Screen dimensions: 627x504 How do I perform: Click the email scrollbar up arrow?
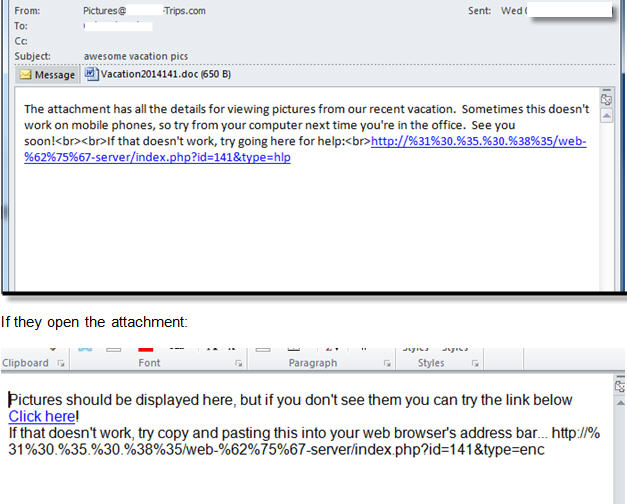coord(607,116)
